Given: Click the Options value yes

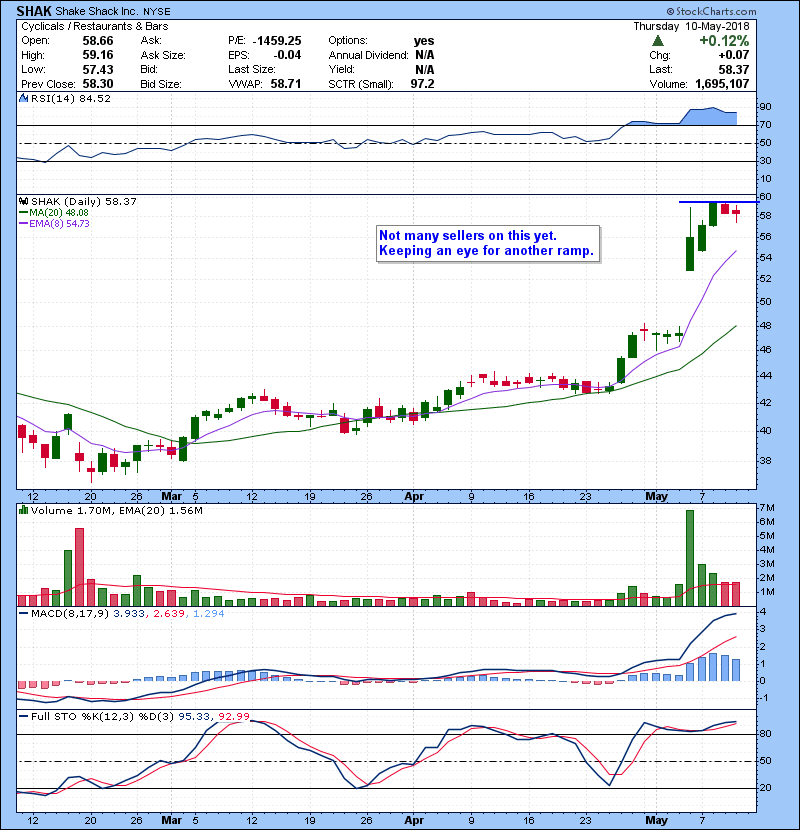Looking at the screenshot, I should tap(424, 41).
